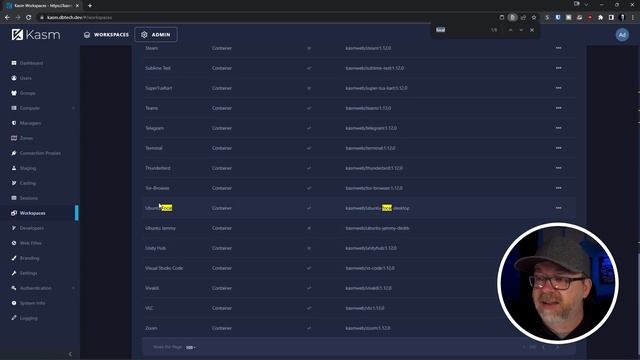Close the Kasm Workspaces browser tab
Viewport: 640px width, 360px height.
[77, 6]
